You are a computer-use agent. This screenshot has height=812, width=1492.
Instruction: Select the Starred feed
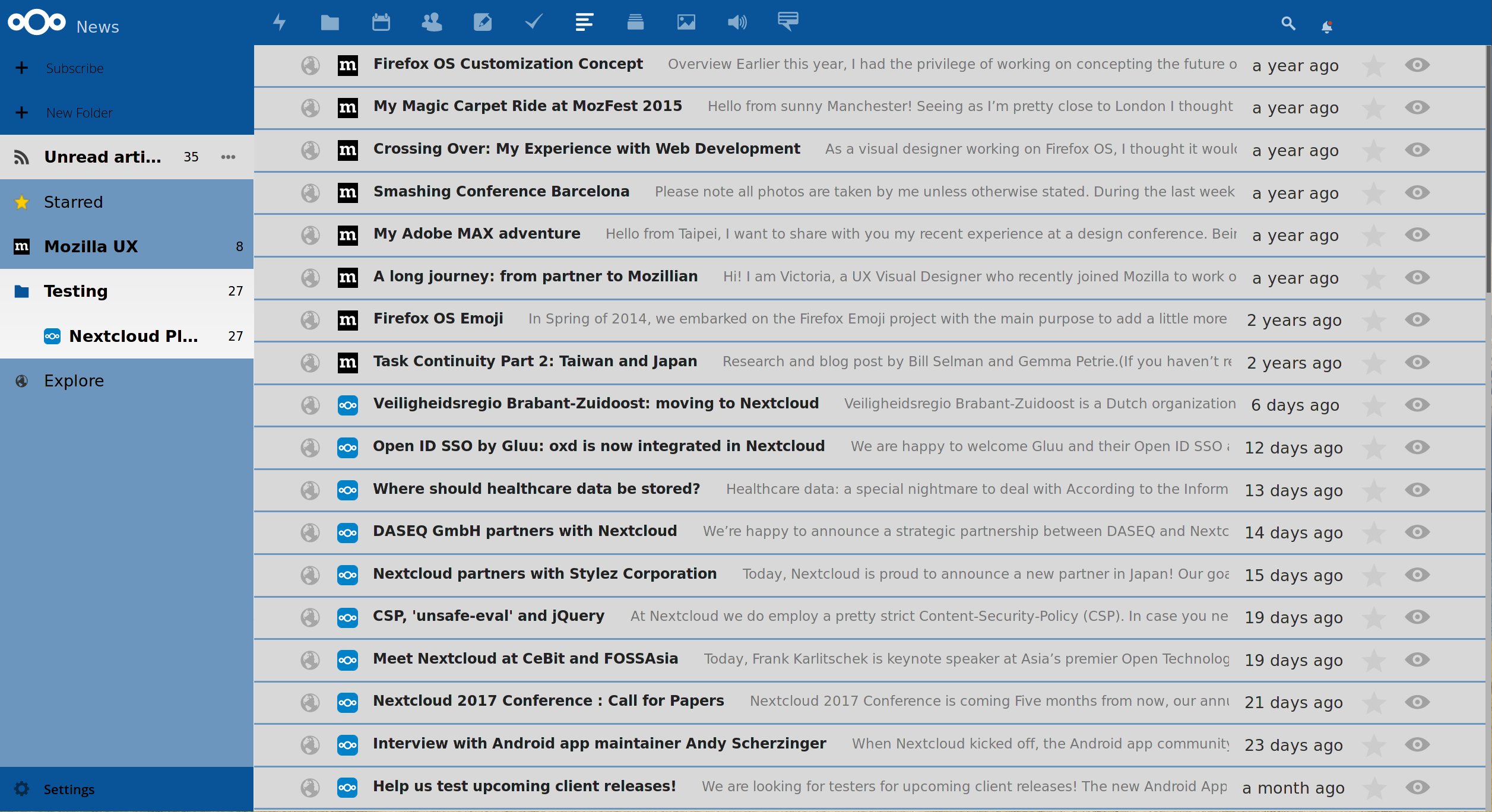tap(73, 202)
